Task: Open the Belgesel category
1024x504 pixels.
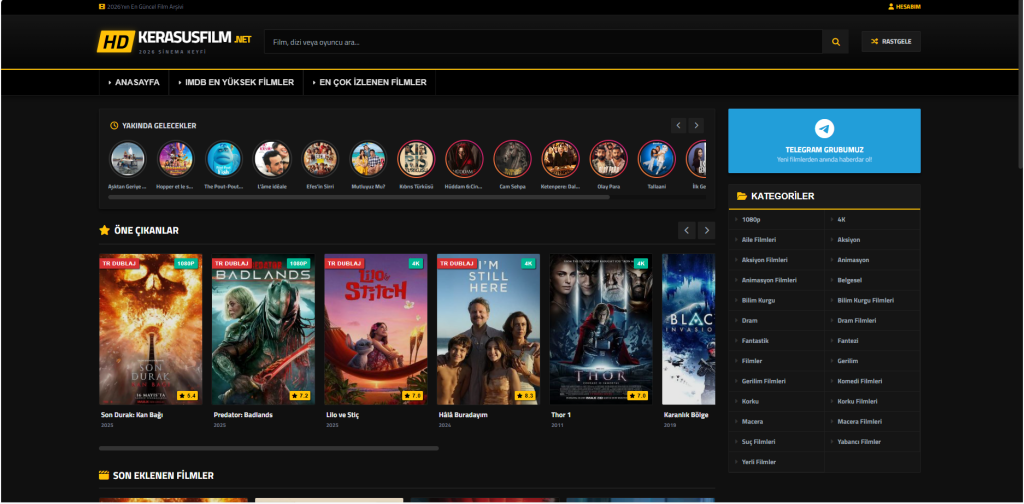Action: pos(850,280)
